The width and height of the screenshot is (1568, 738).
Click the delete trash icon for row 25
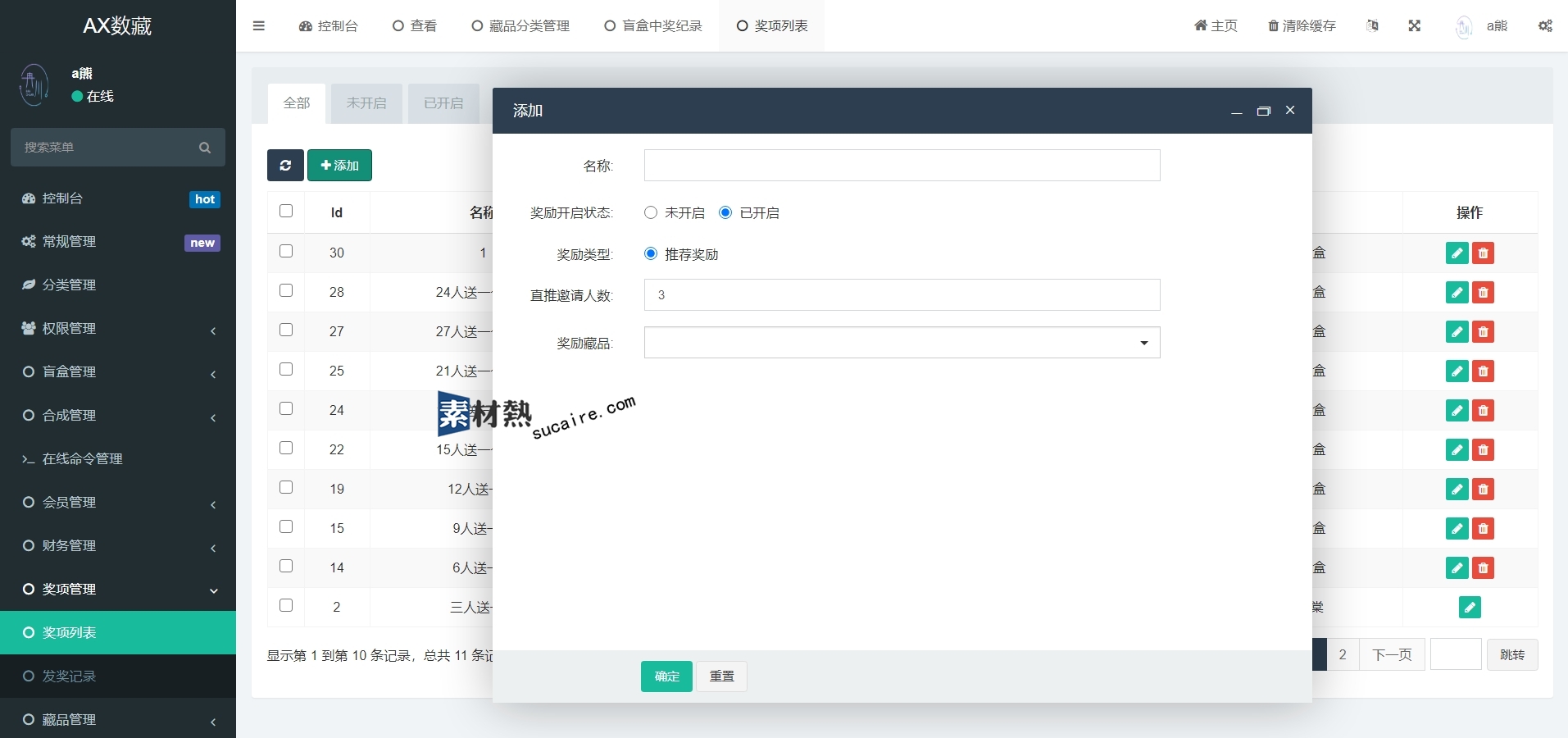(1483, 371)
